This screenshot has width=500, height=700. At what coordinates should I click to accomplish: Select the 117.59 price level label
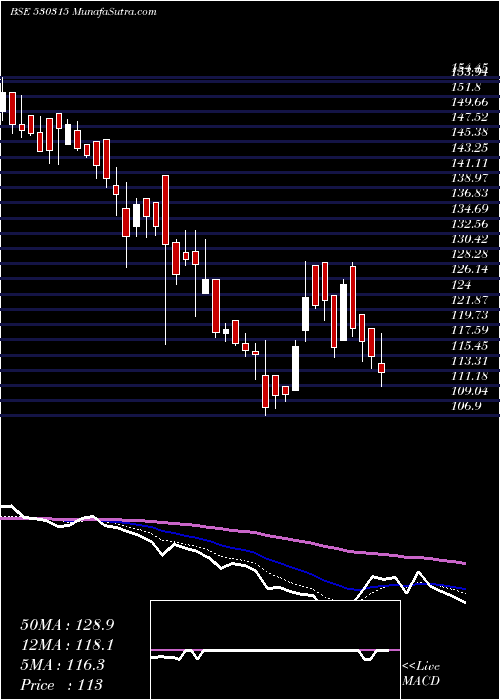[x=469, y=330]
